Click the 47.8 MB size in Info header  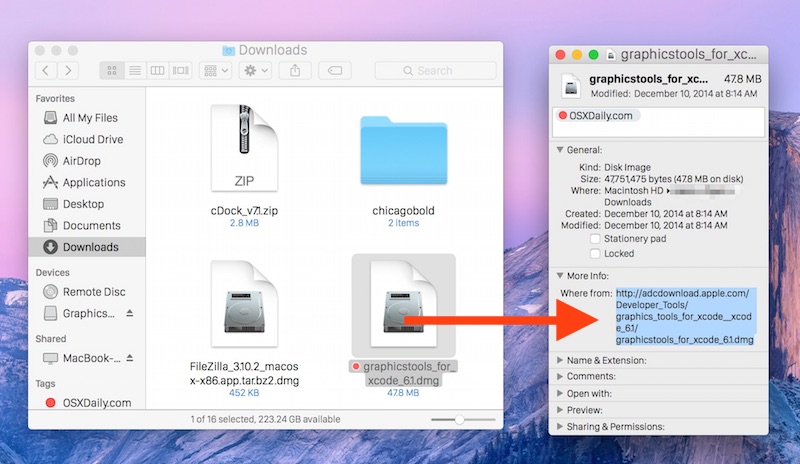click(x=743, y=79)
